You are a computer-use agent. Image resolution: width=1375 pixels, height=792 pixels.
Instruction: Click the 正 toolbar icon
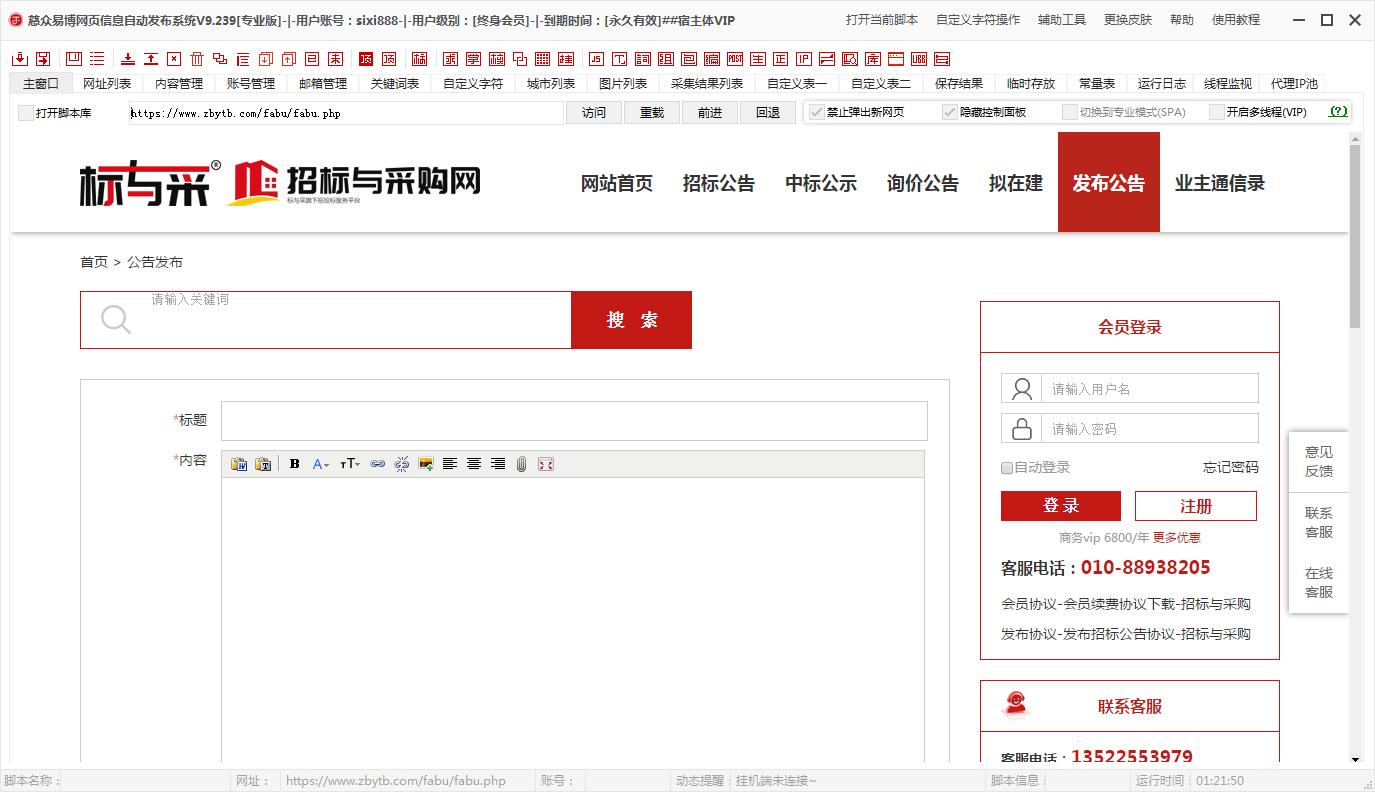click(781, 59)
